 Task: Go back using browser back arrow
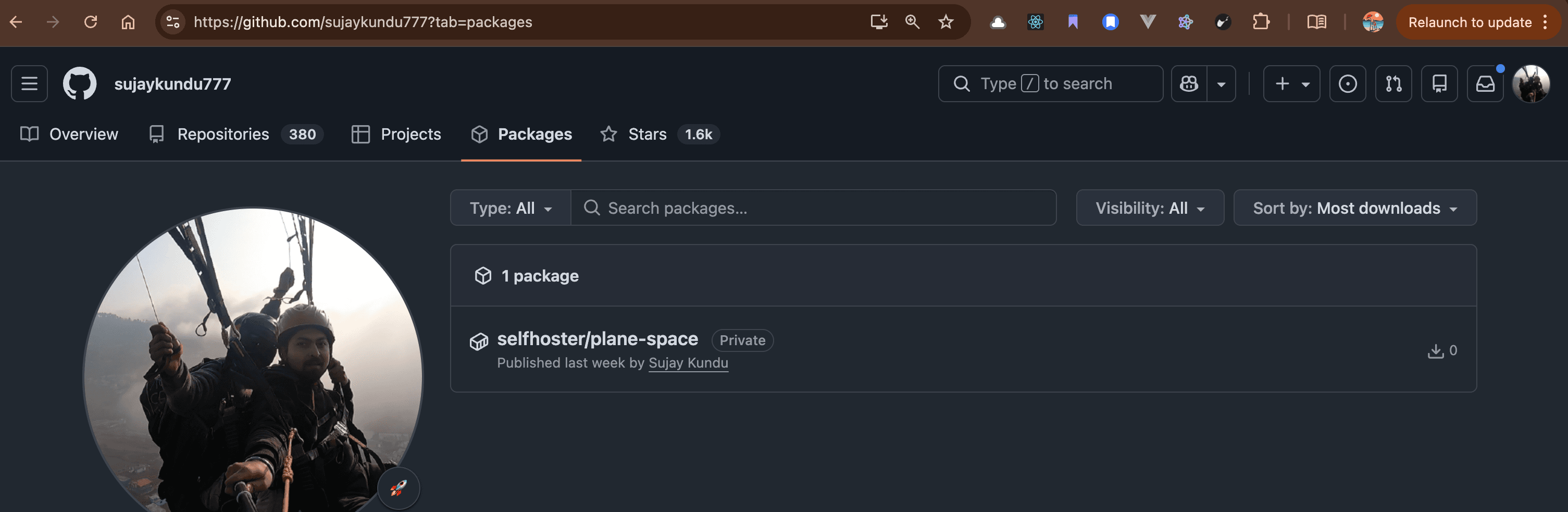click(x=16, y=22)
